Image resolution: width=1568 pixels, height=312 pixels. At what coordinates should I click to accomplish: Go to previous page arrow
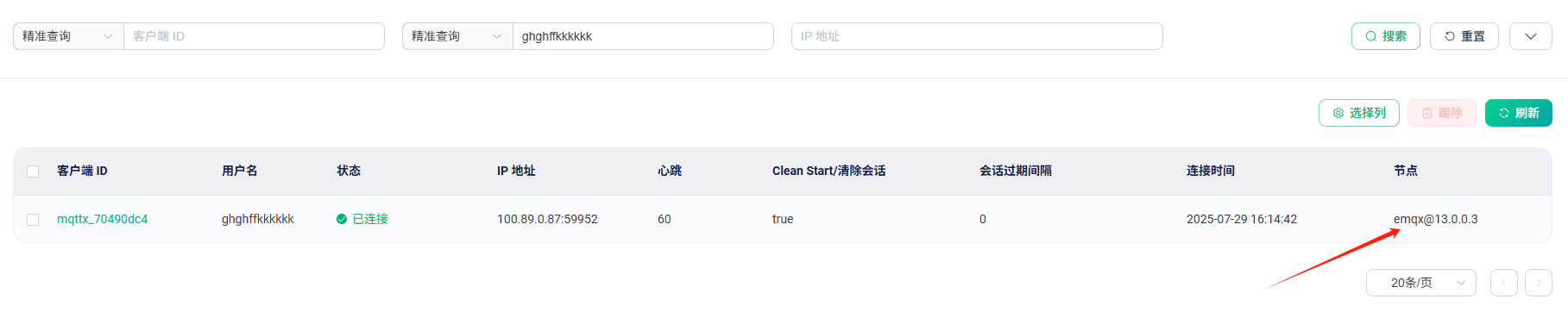(1503, 283)
